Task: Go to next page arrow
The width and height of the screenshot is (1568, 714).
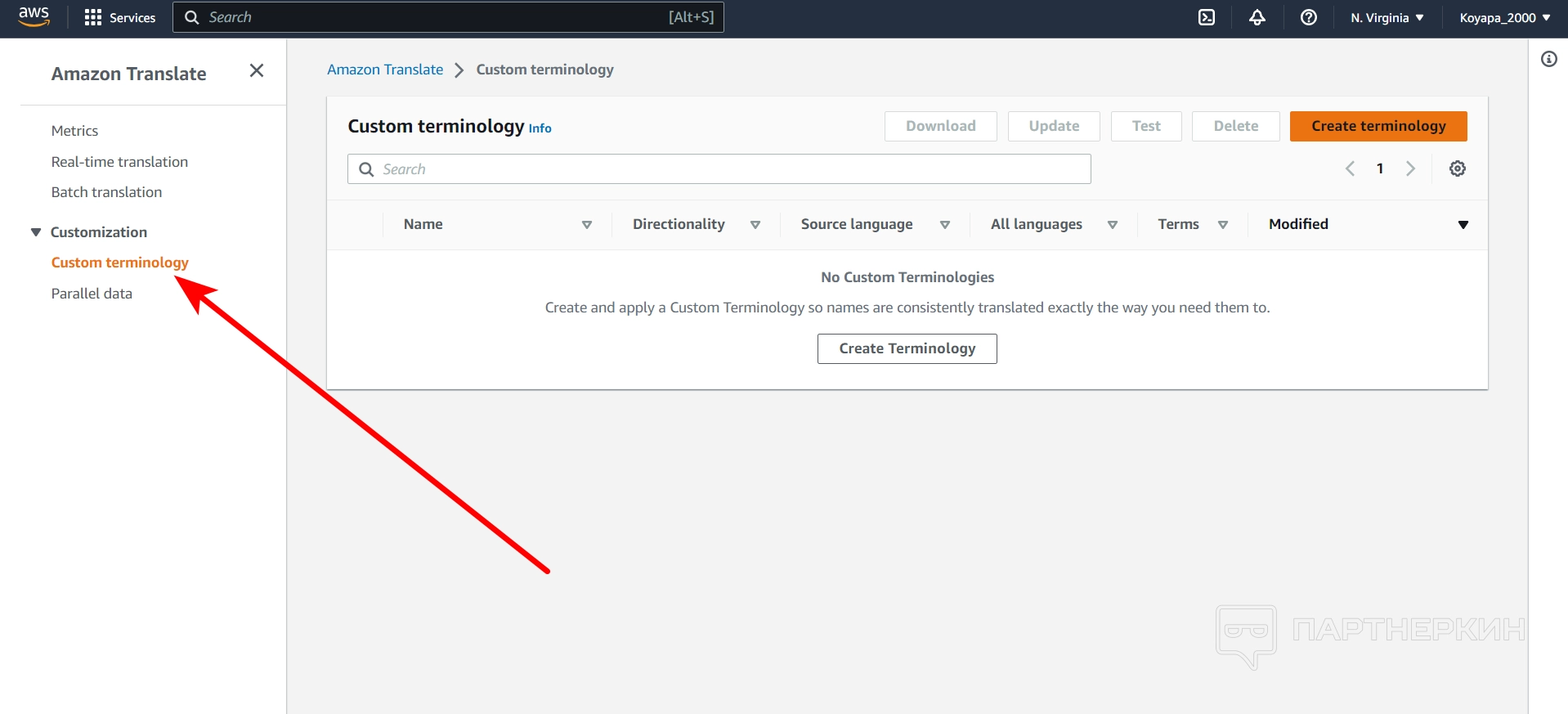Action: pos(1410,168)
